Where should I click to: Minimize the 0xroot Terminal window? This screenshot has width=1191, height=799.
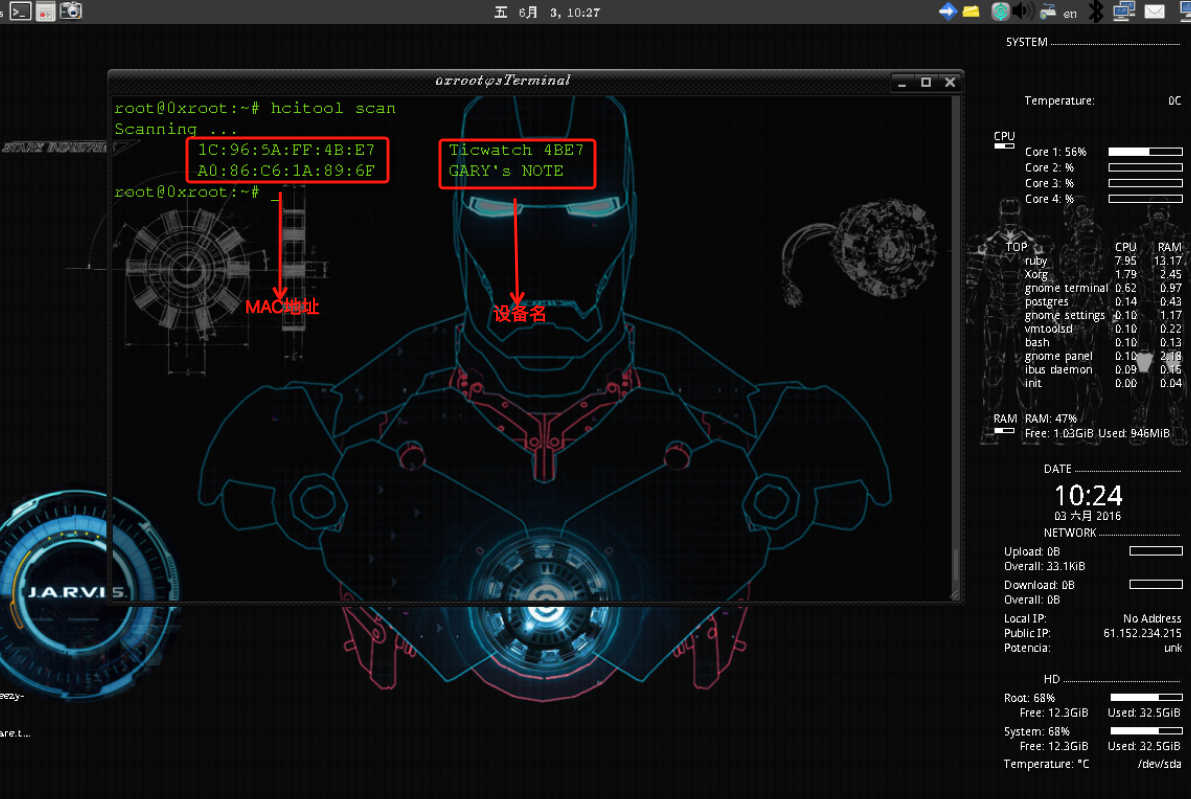[x=902, y=82]
